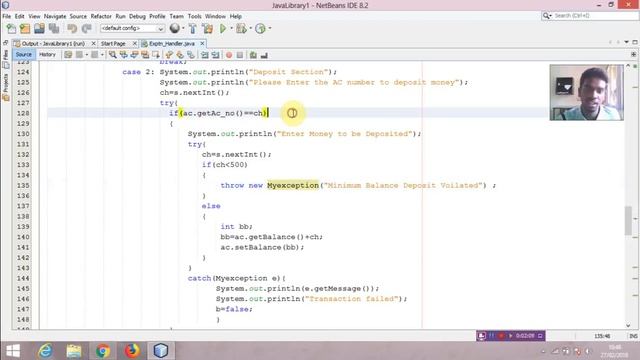640x360 pixels.
Task: Click the Stop Macro Recording icon
Action: point(240,55)
